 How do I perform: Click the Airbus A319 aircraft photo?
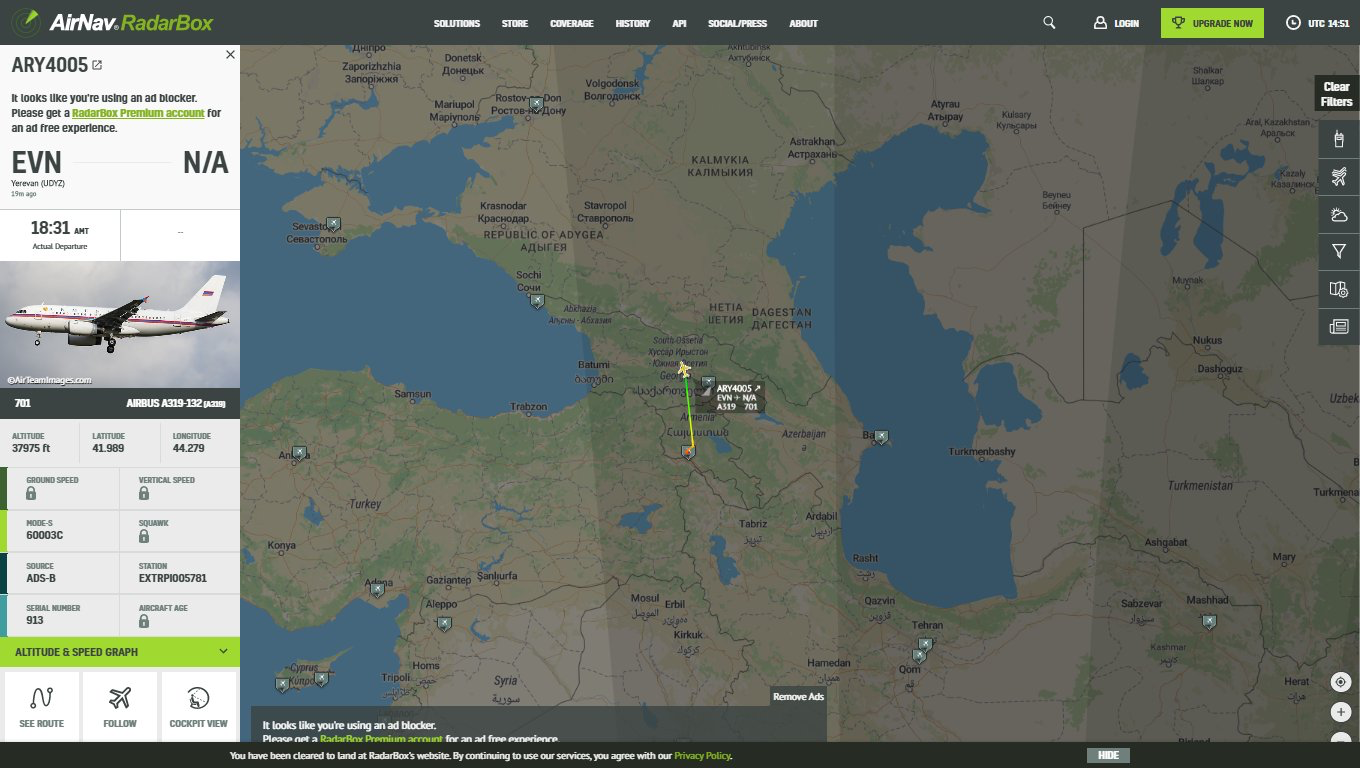coord(120,324)
